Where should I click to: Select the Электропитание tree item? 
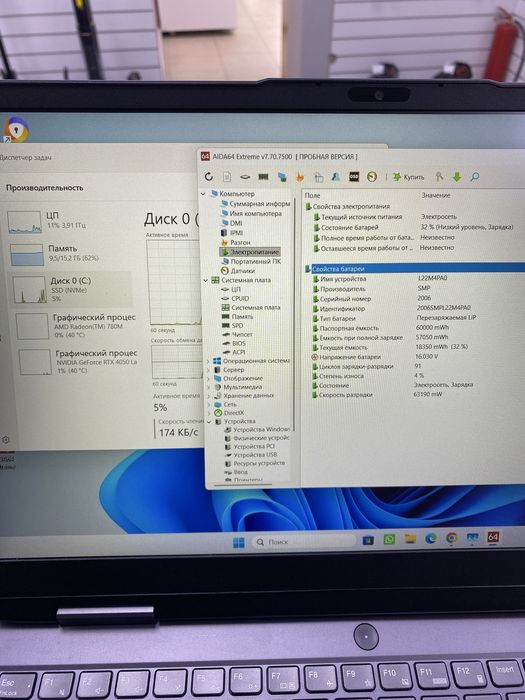pos(250,252)
